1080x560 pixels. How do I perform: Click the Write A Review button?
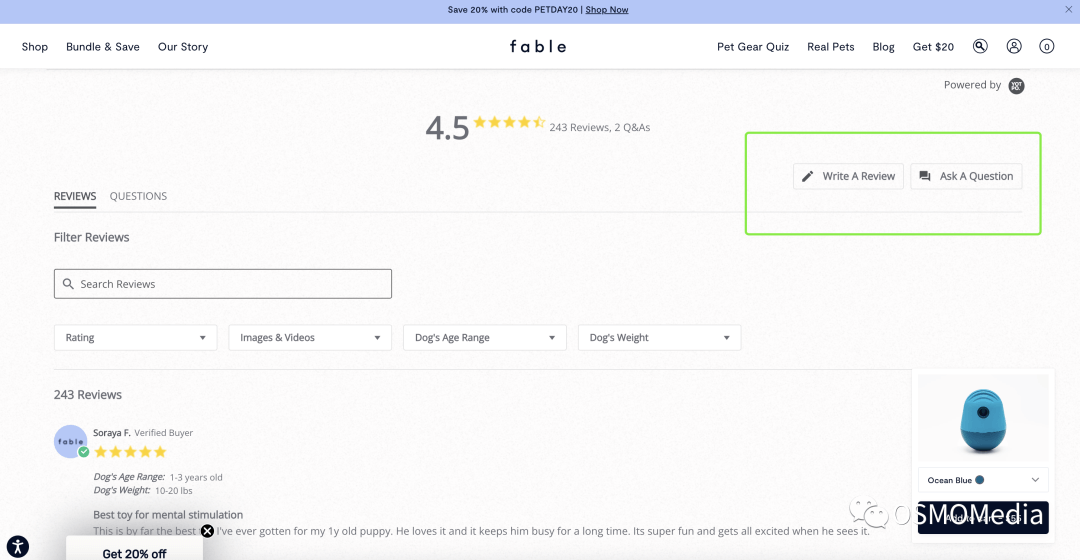(x=848, y=176)
